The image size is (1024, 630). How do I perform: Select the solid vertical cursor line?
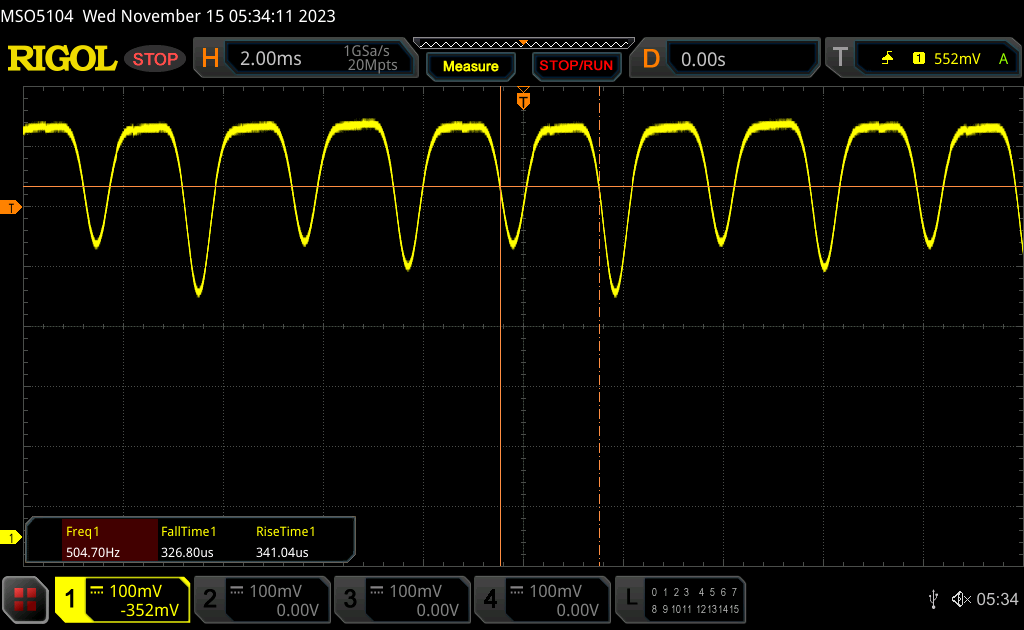tap(501, 326)
